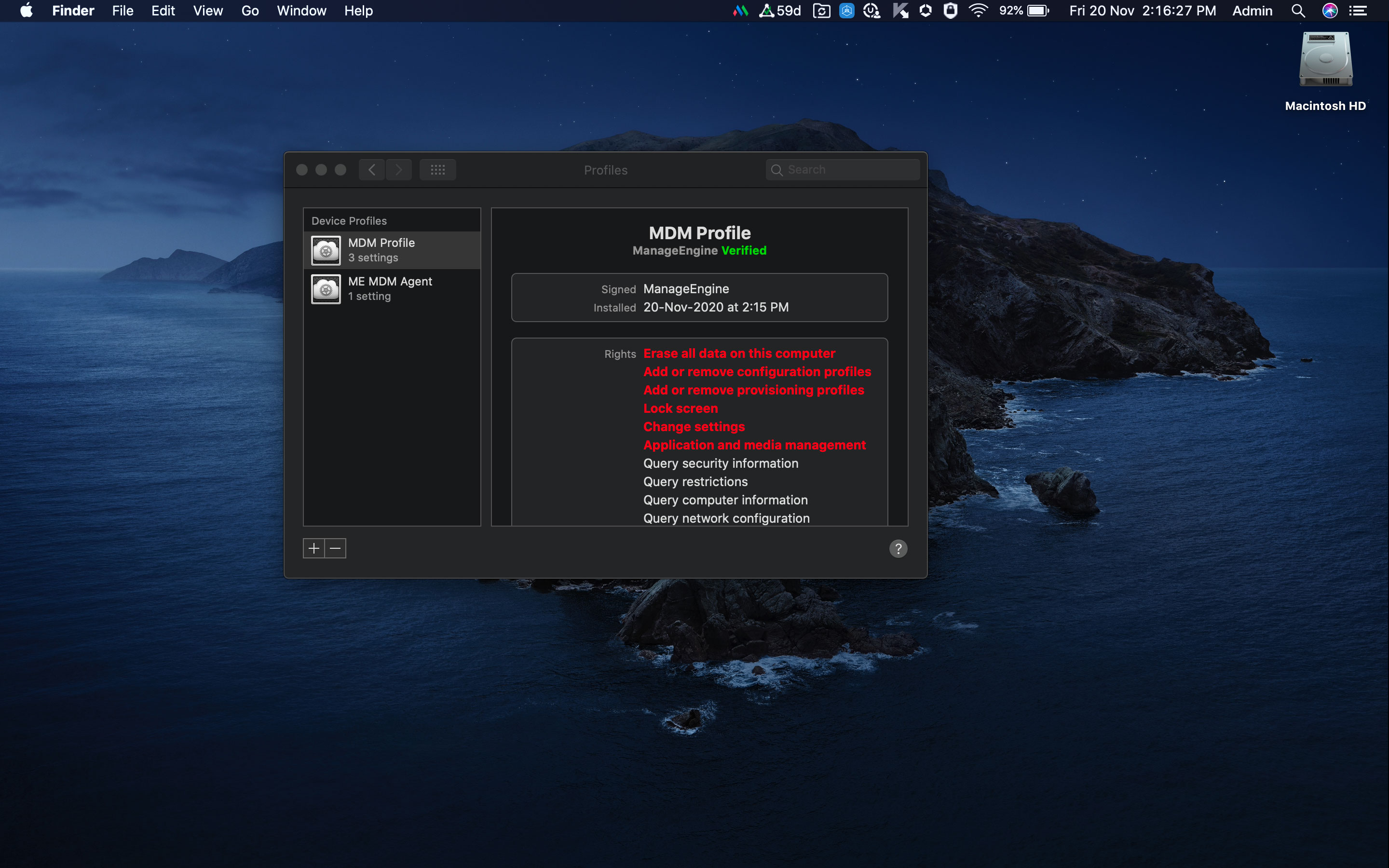Open the Go menu
The height and width of the screenshot is (868, 1389).
[250, 11]
